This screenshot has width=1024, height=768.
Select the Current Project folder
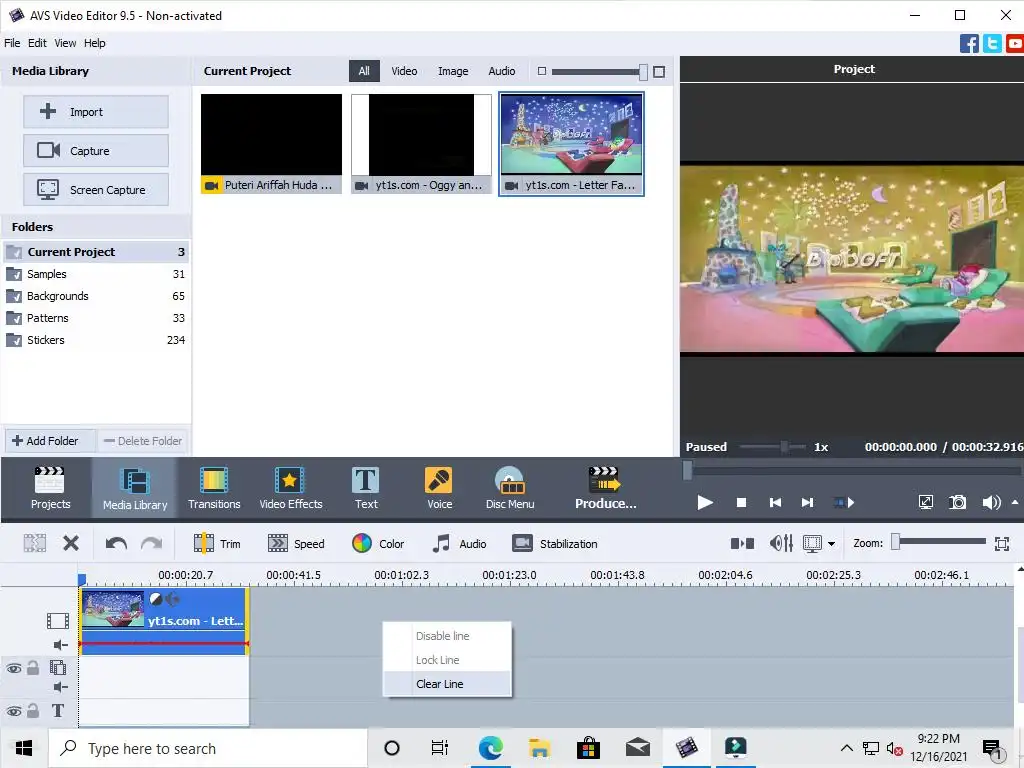[x=95, y=252]
